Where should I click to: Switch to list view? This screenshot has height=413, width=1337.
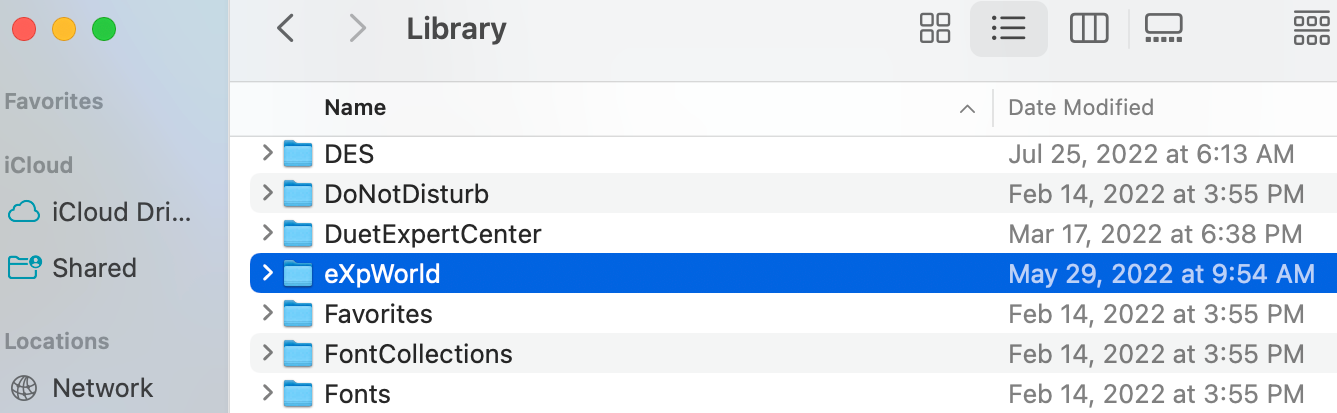pos(1008,29)
